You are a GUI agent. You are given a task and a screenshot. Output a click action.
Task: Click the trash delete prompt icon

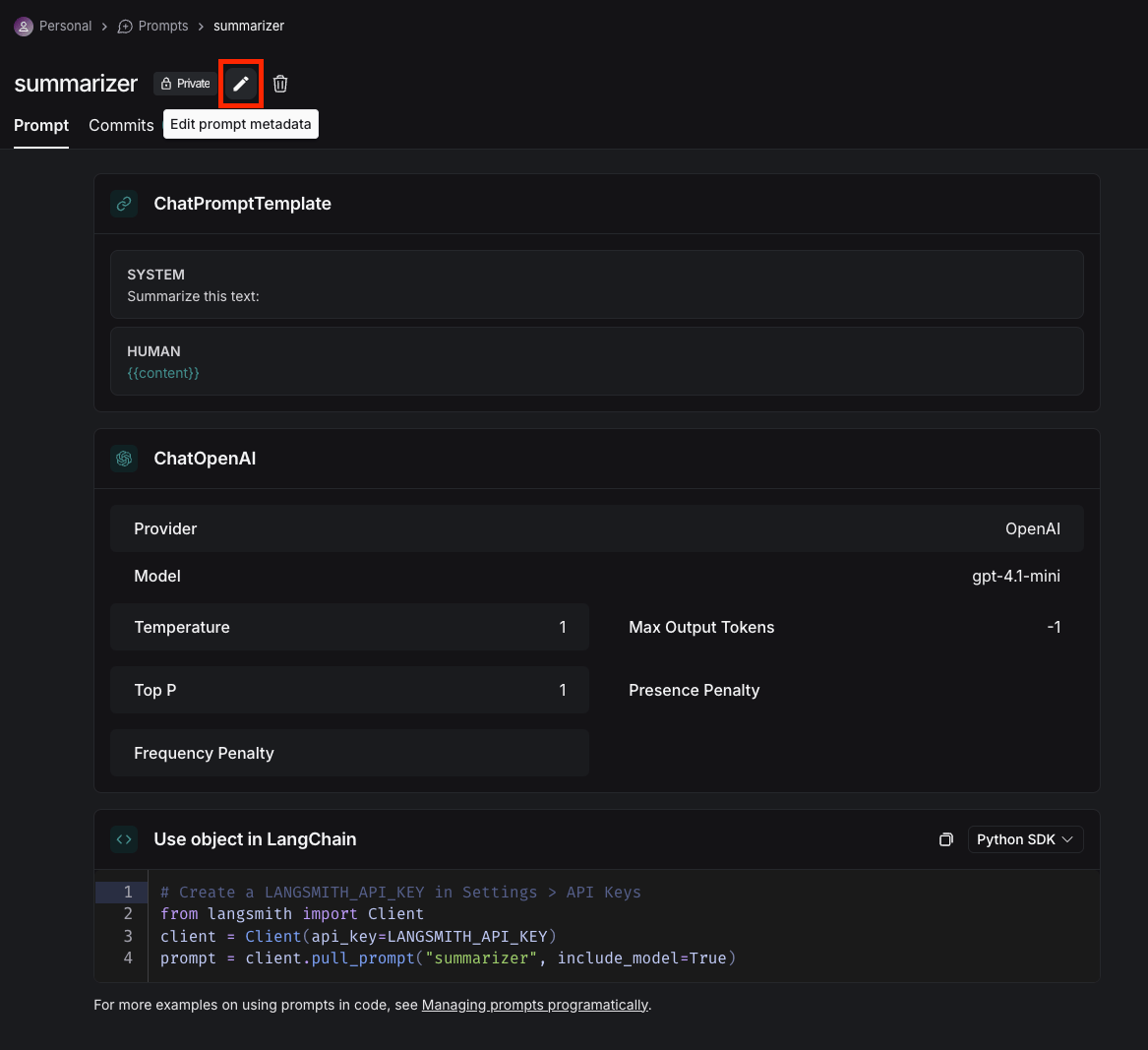280,84
